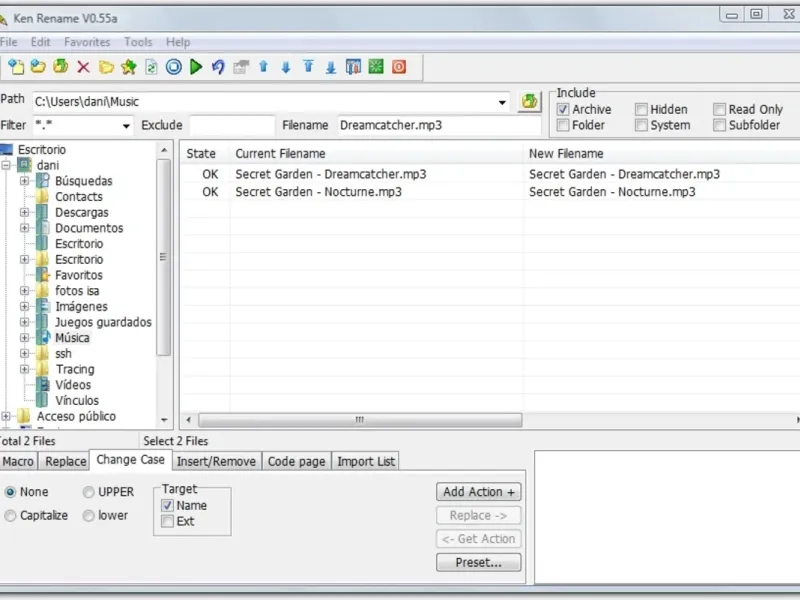Screen dimensions: 800x600
Task: Enable the Subfolder checkbox
Action: (719, 125)
